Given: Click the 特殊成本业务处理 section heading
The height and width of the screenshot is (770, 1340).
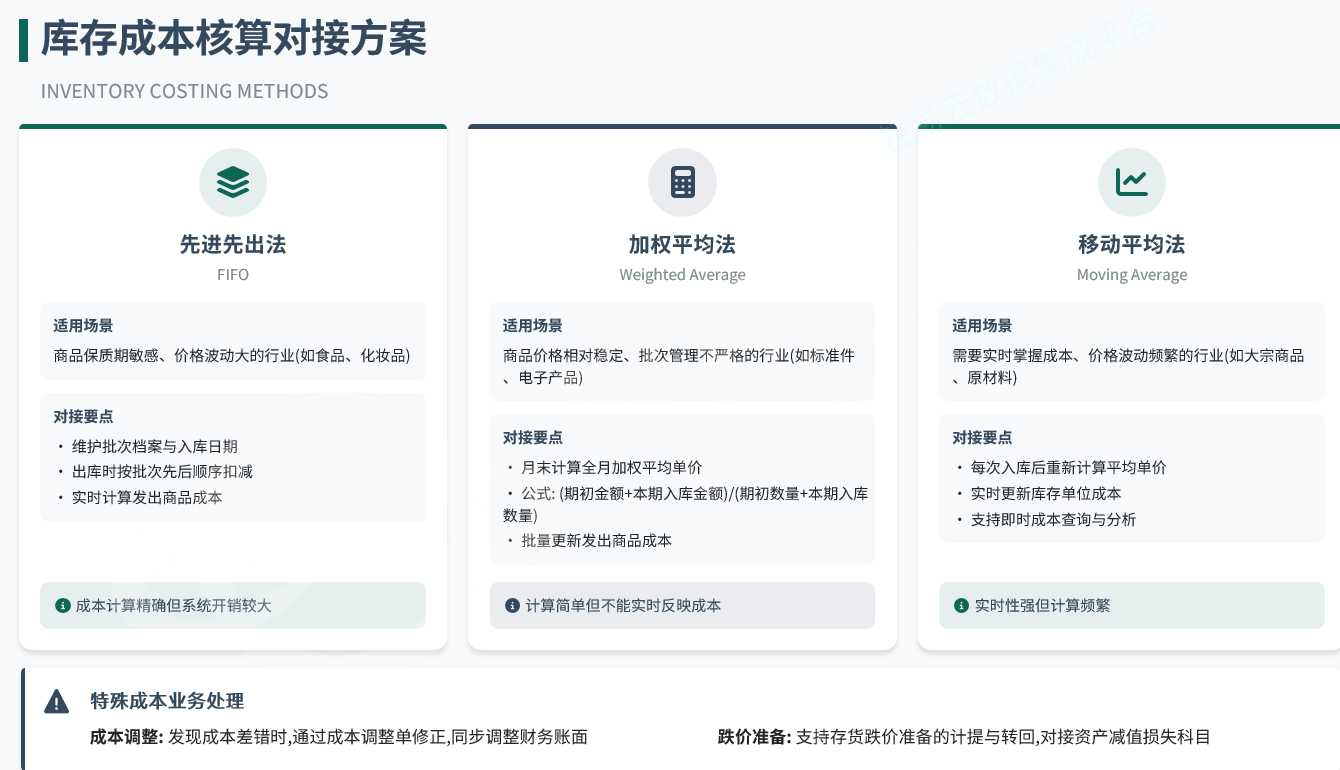Looking at the screenshot, I should tap(167, 701).
